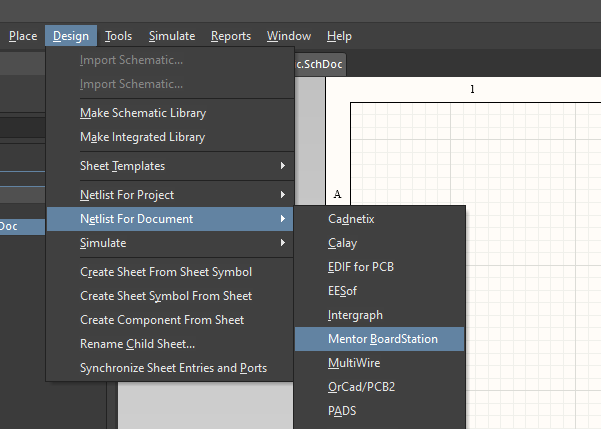Choose Rename Child Sheet...
The width and height of the screenshot is (601, 429).
point(170,344)
